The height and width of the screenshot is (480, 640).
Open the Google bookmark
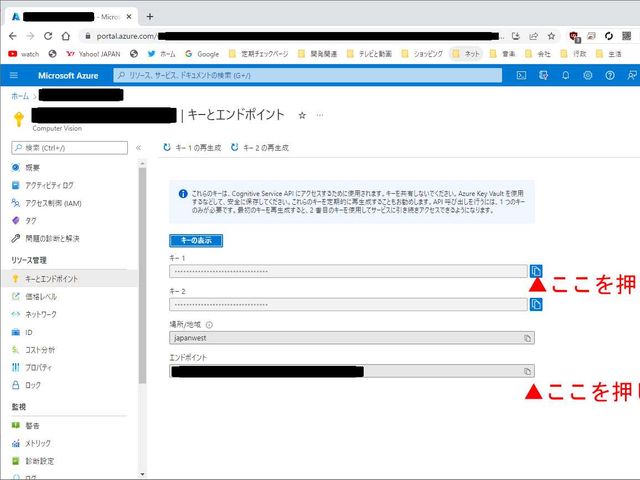coord(202,54)
